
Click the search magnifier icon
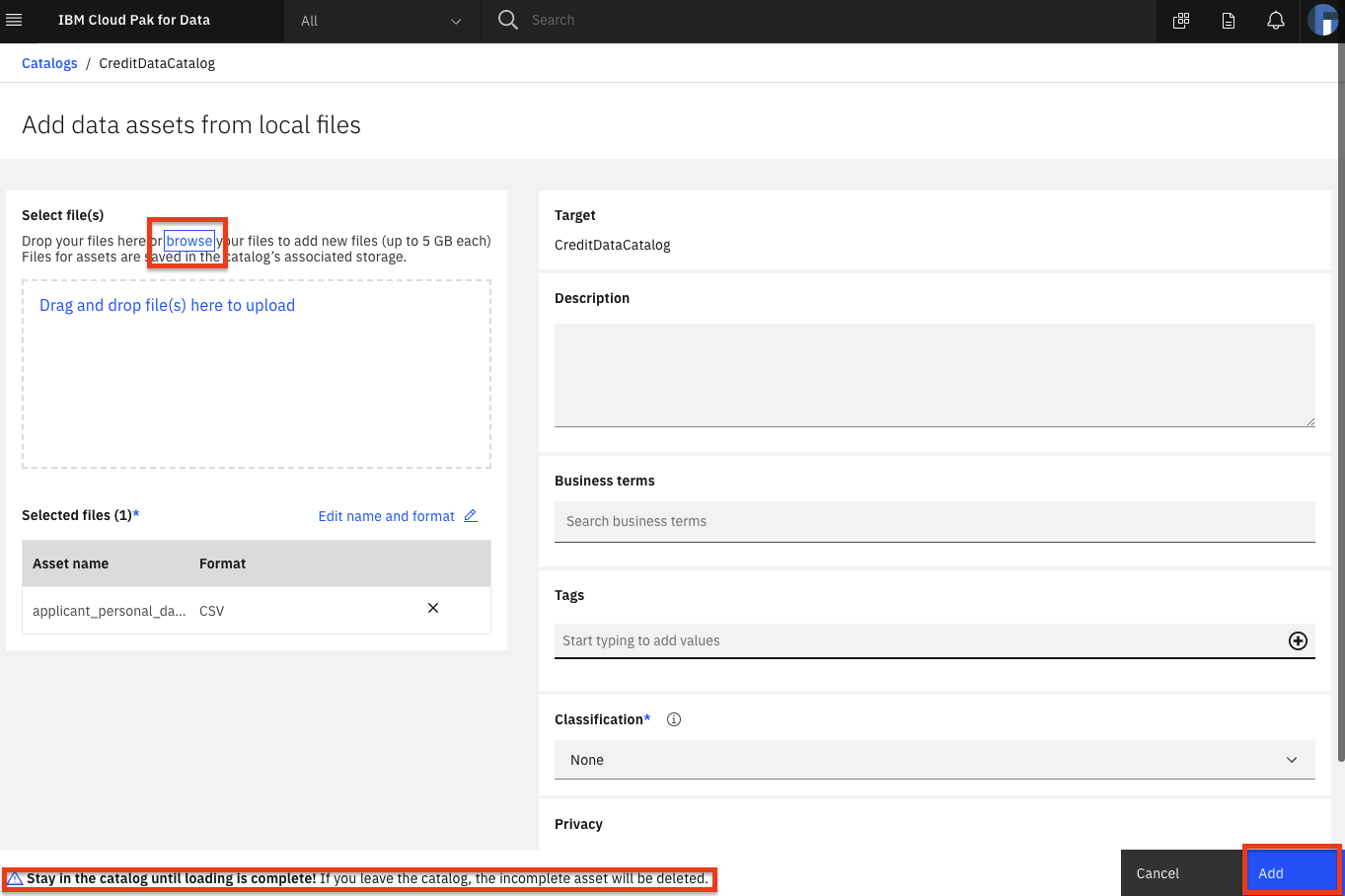point(507,20)
